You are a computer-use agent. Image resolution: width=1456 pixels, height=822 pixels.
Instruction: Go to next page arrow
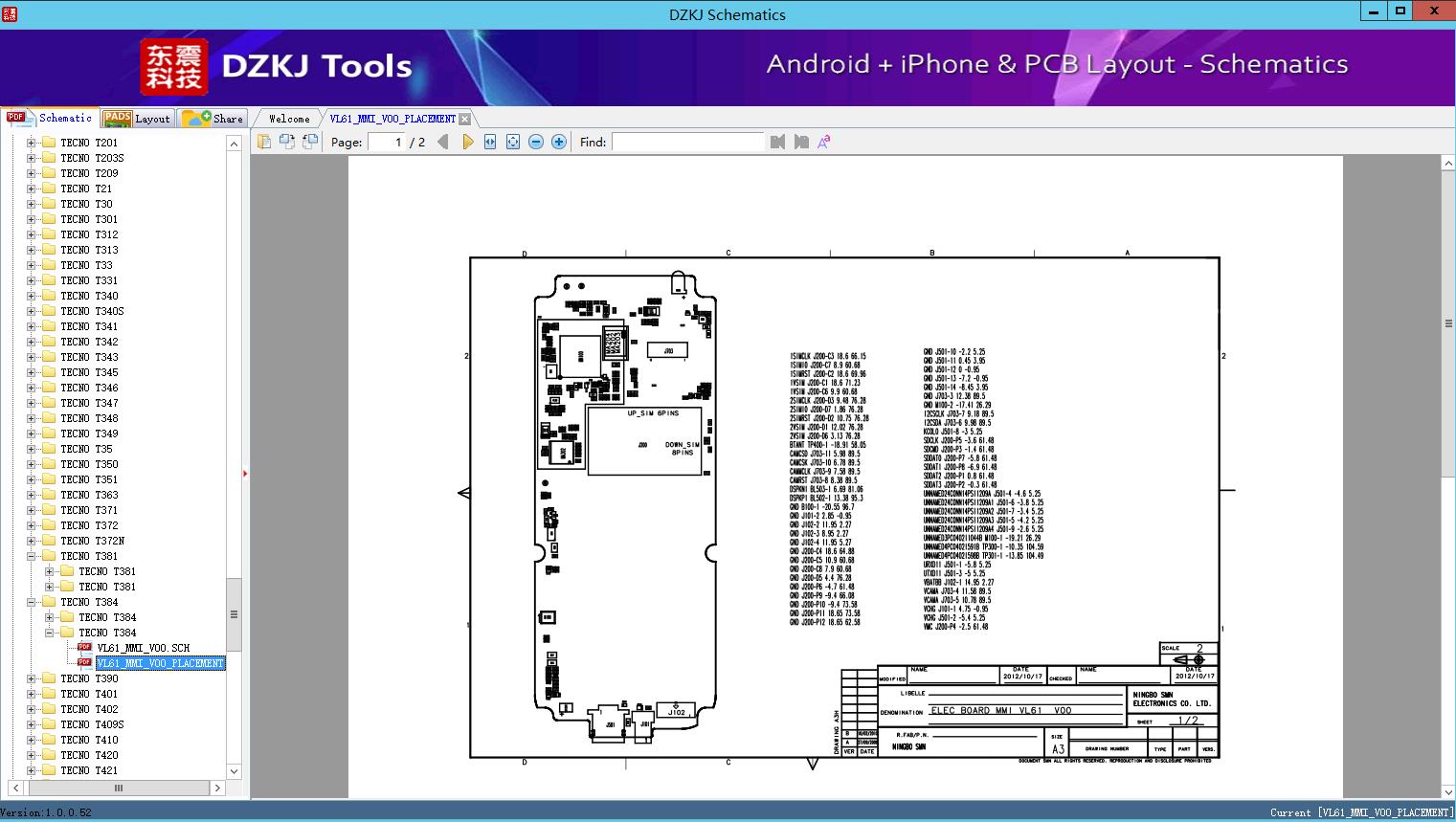[467, 142]
